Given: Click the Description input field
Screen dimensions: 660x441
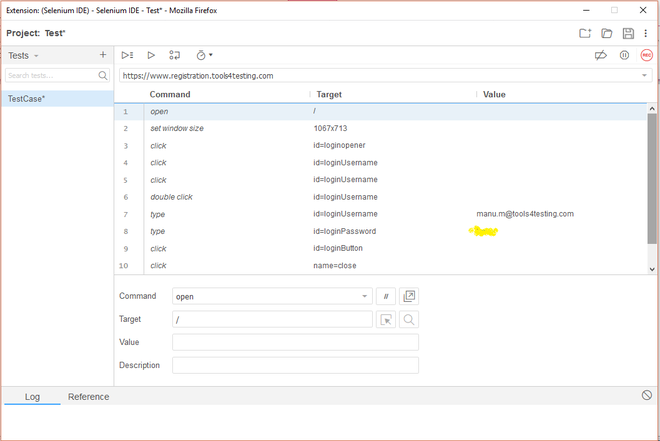Looking at the screenshot, I should 295,365.
